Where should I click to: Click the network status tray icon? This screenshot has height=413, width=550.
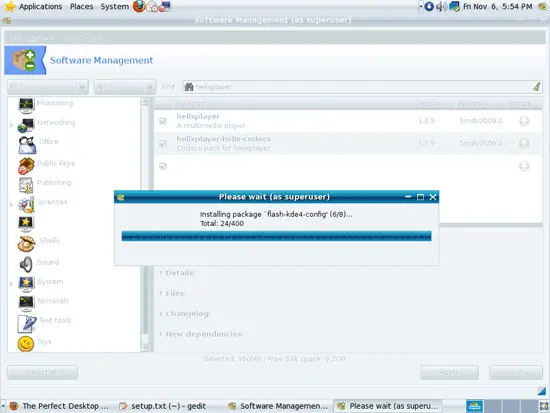pos(455,6)
